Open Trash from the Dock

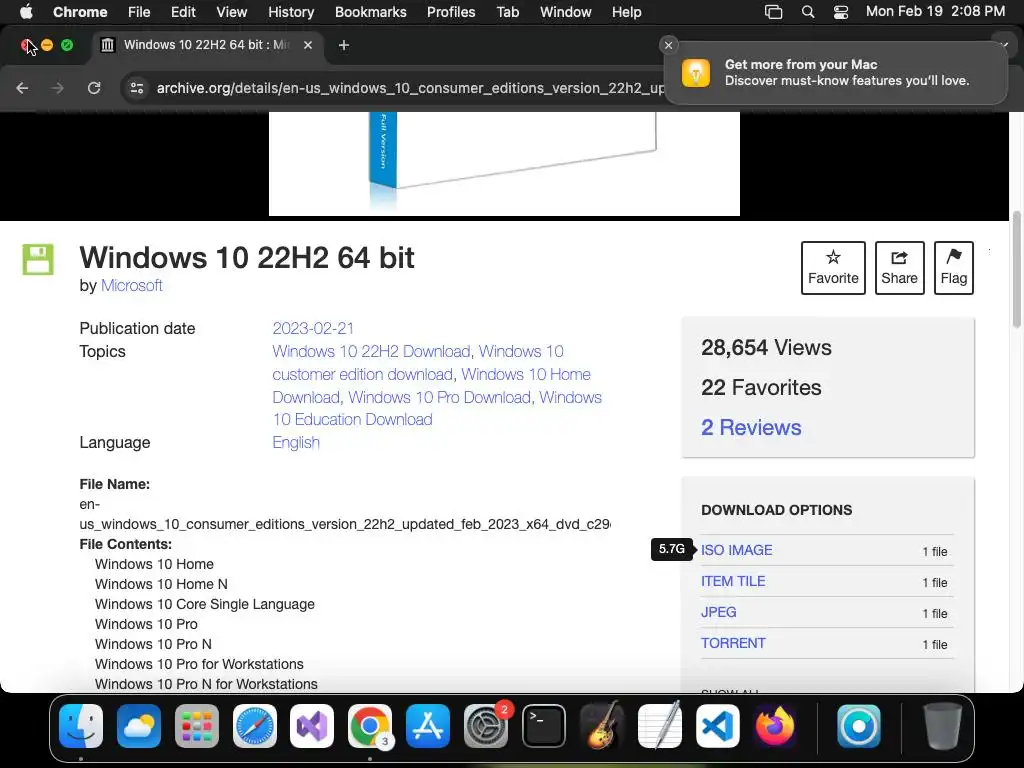942,726
